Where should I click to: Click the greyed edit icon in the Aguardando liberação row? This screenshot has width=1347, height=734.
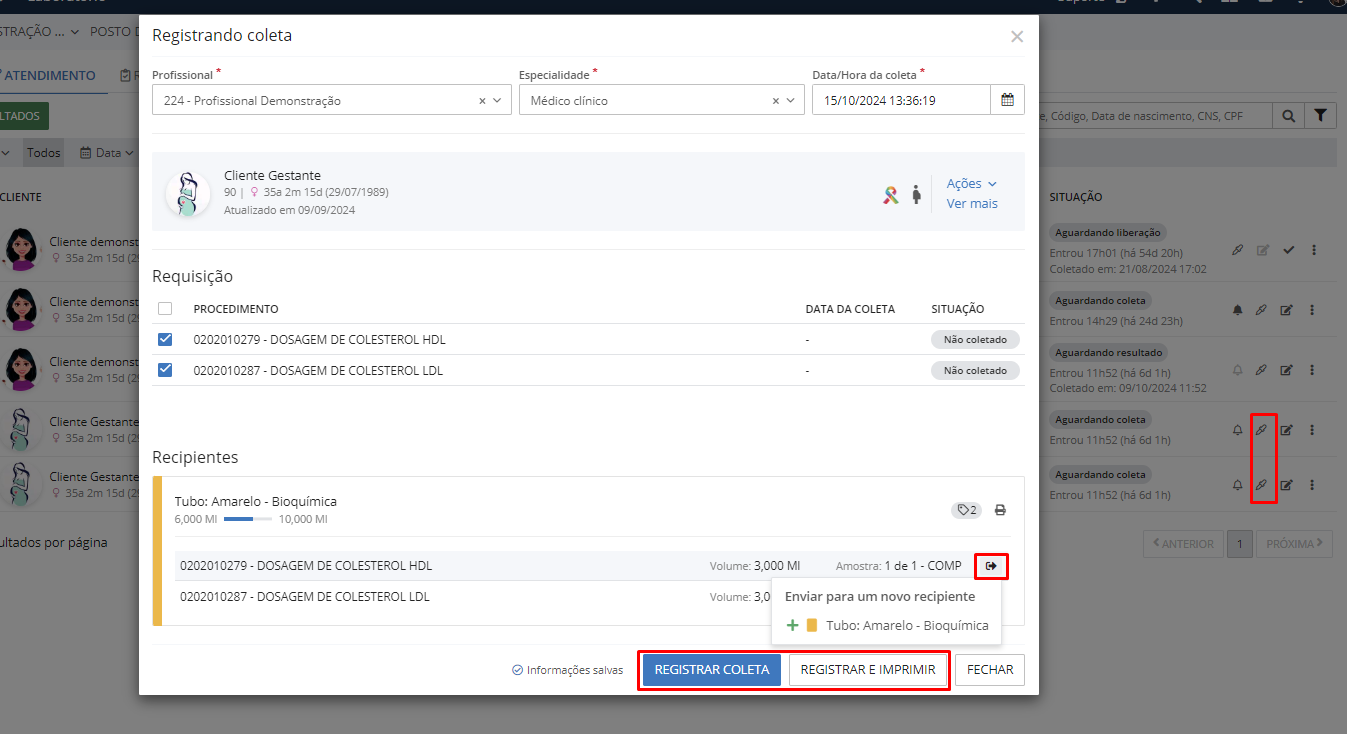point(1263,250)
